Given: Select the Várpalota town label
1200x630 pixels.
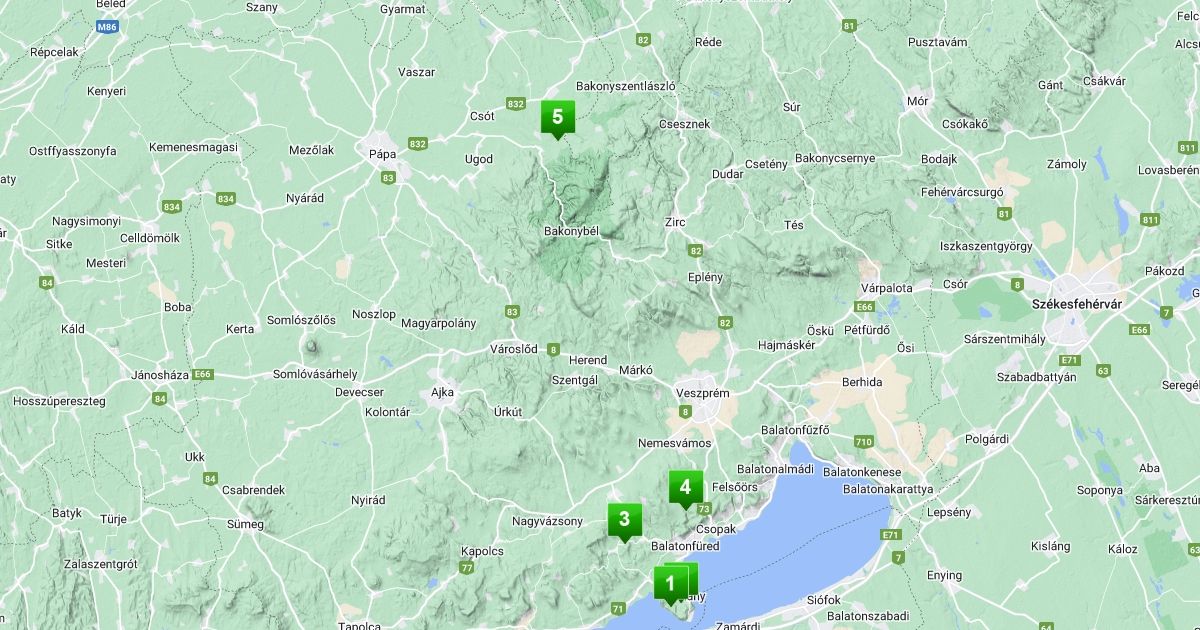Looking at the screenshot, I should [886, 288].
